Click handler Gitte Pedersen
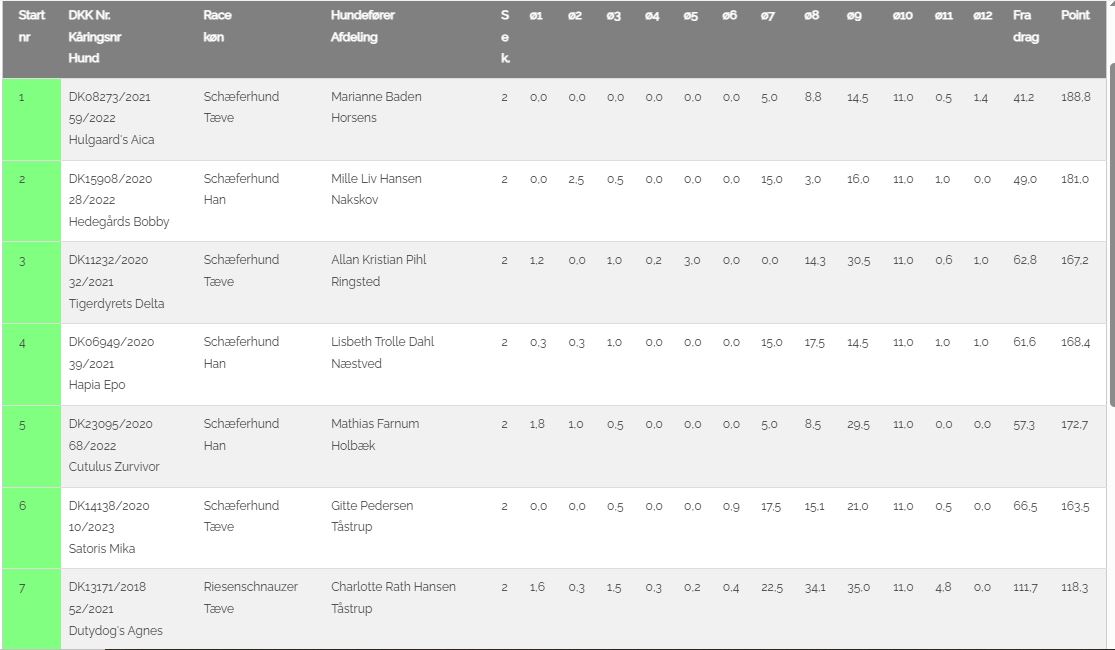Screen dimensions: 1115x650 point(372,506)
